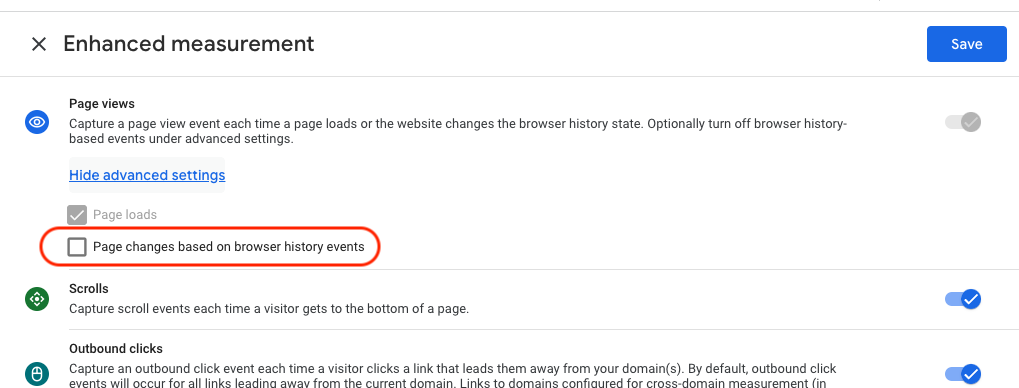1019x388 pixels.
Task: Click the greyed-out Page views toggle
Action: pos(963,122)
